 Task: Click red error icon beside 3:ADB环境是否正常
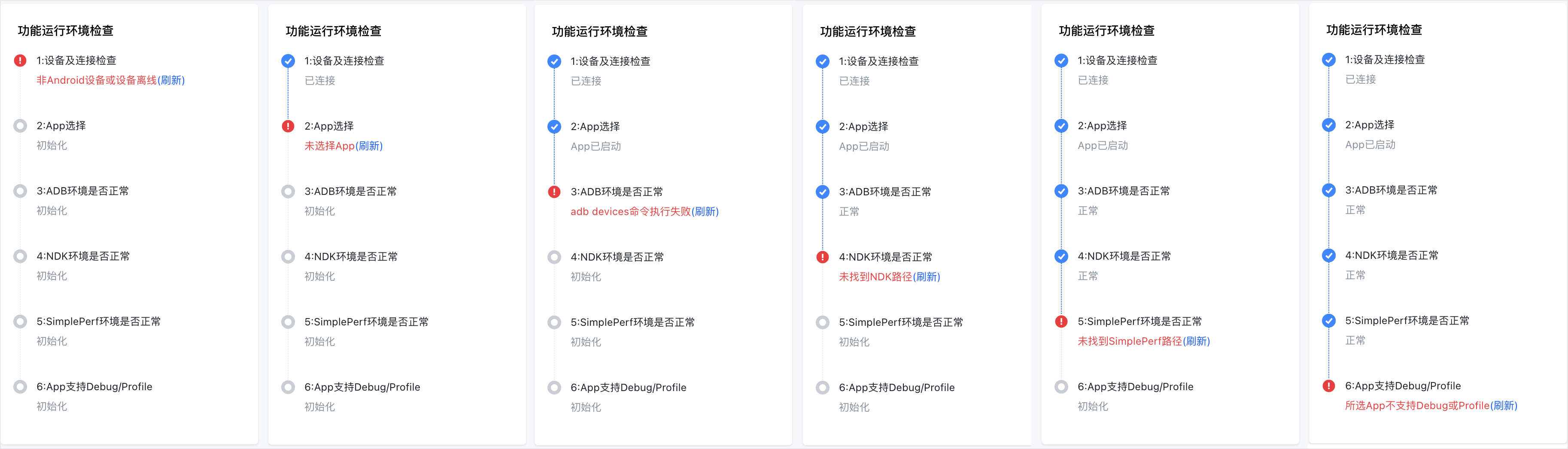[x=554, y=191]
